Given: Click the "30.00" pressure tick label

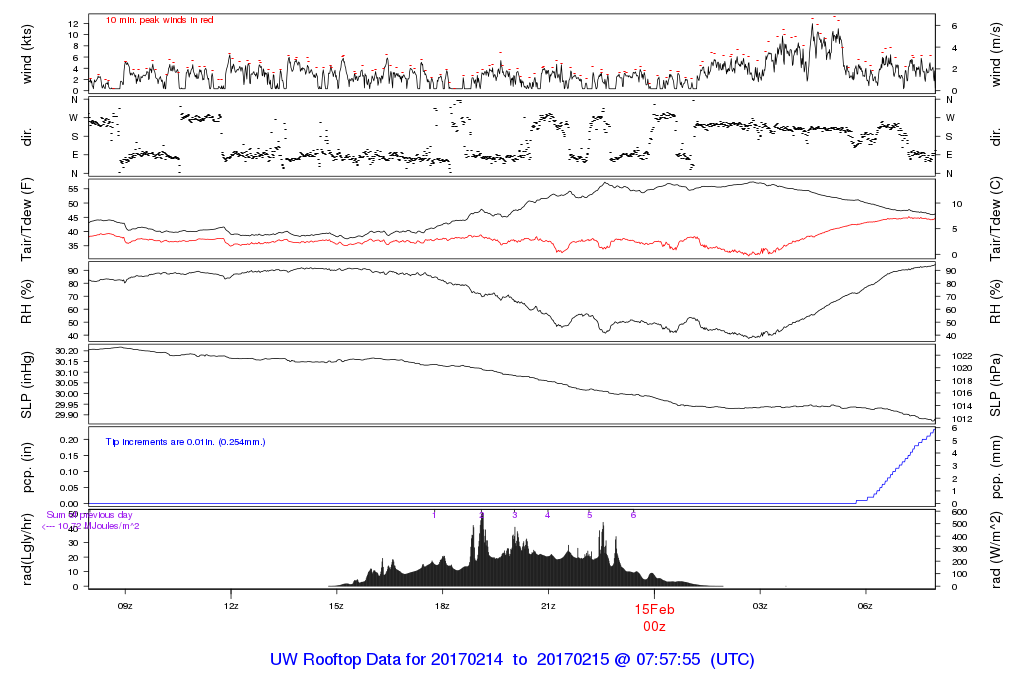Looking at the screenshot, I should (67, 394).
